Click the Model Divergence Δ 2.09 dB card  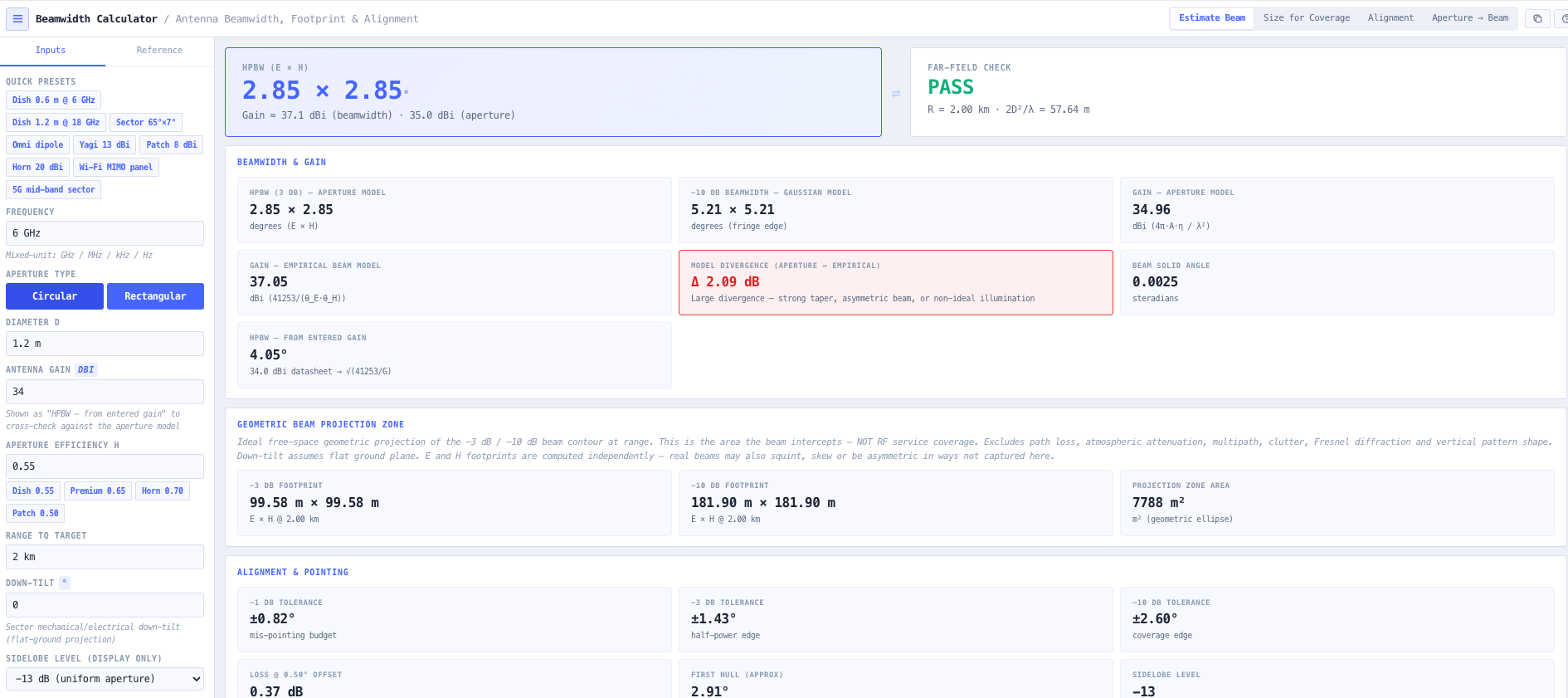(x=896, y=283)
